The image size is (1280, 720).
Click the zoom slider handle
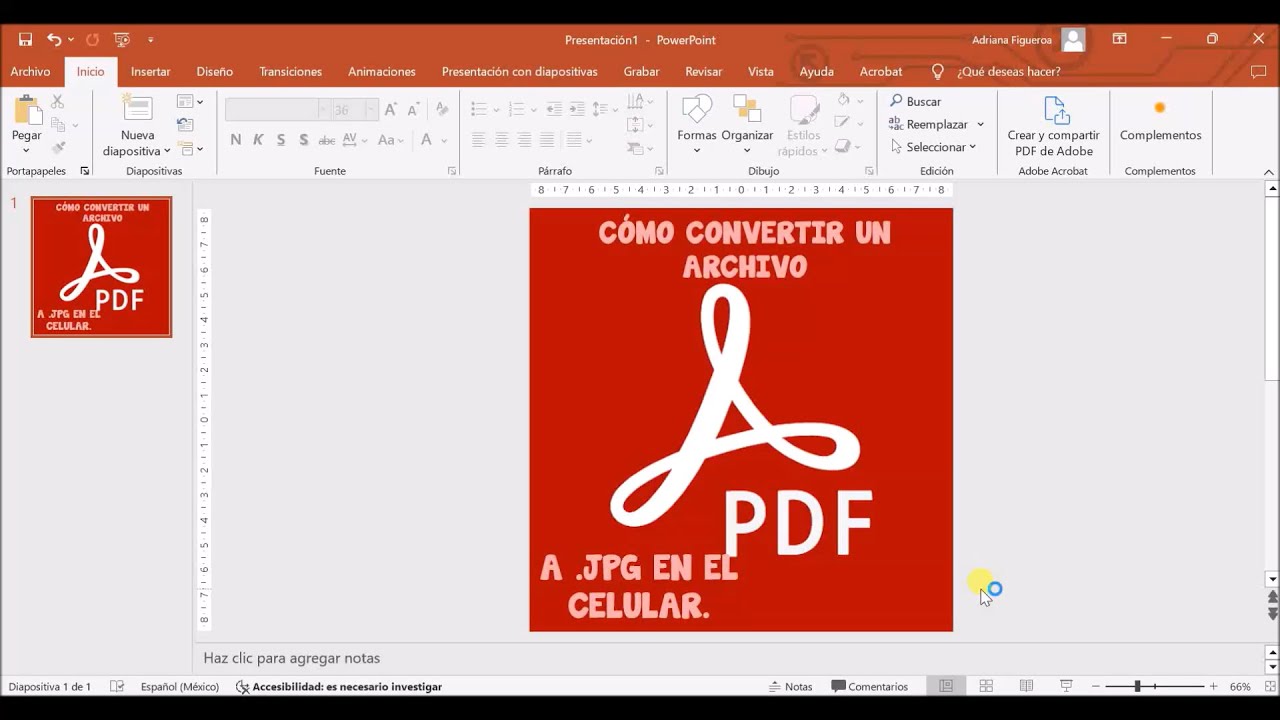click(1137, 686)
